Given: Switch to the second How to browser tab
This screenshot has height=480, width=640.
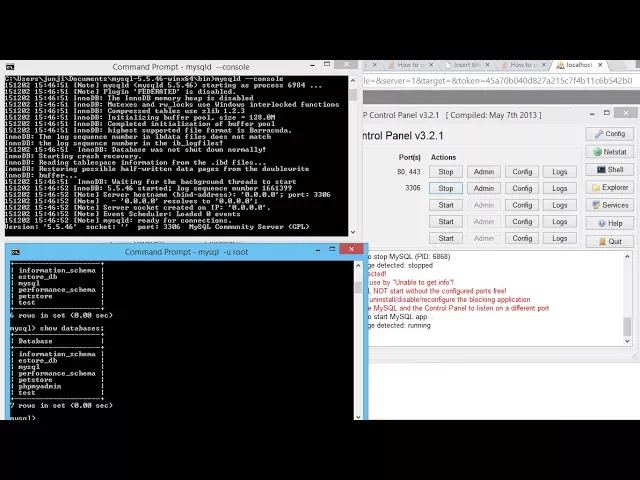Looking at the screenshot, I should (523, 65).
